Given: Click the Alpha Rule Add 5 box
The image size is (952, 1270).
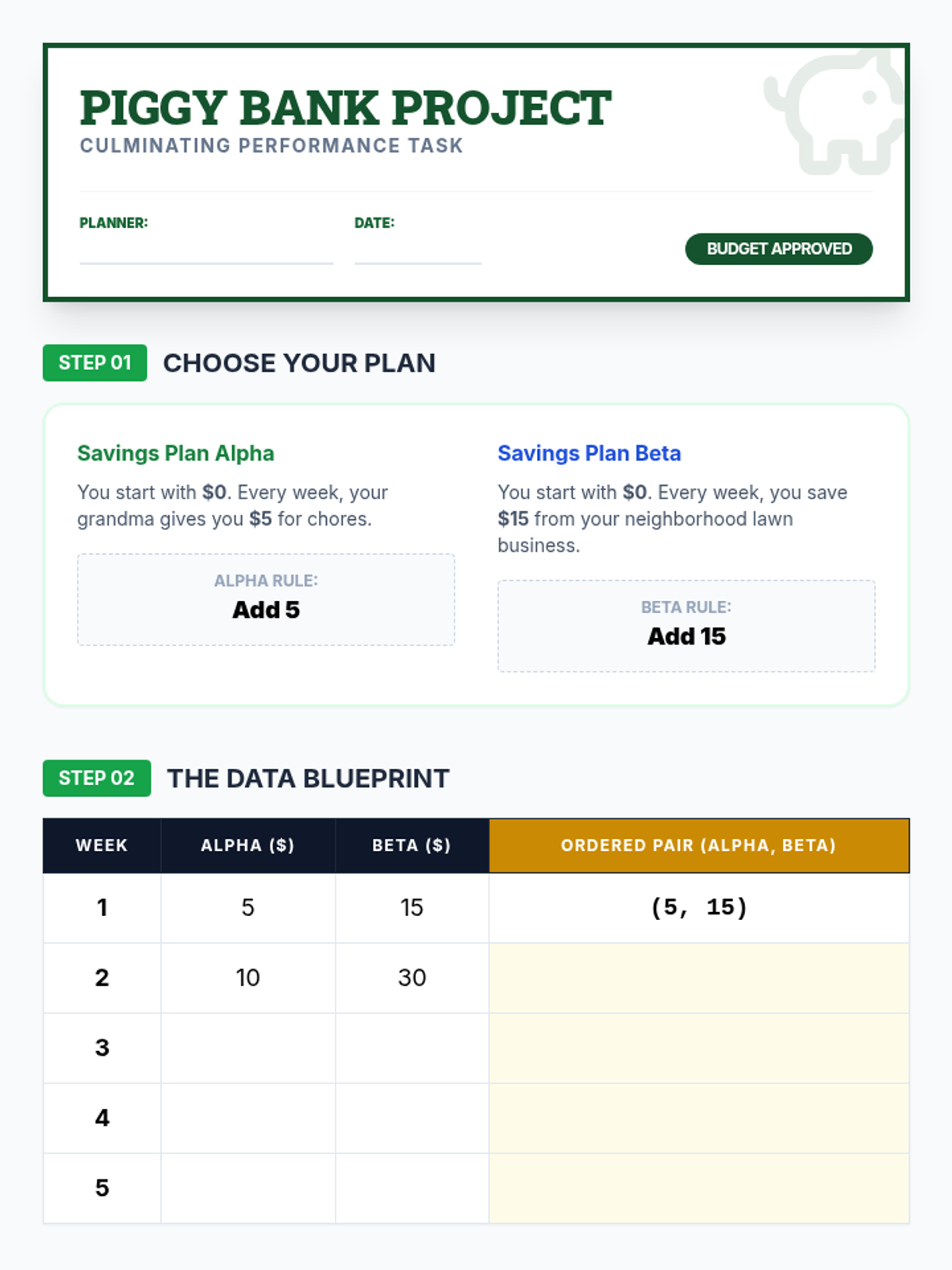Looking at the screenshot, I should 266,599.
